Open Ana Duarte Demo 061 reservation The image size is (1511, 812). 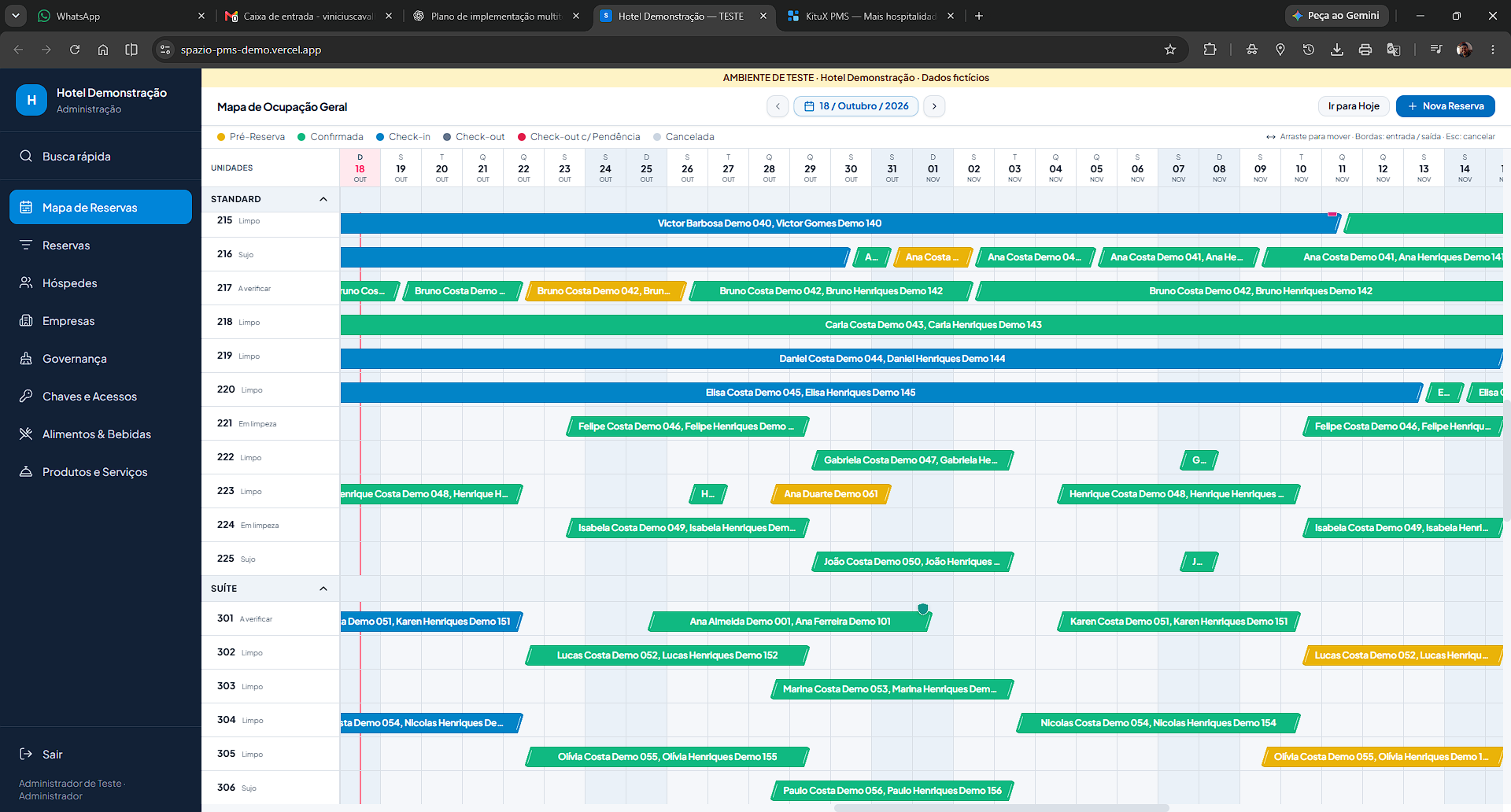tap(831, 494)
